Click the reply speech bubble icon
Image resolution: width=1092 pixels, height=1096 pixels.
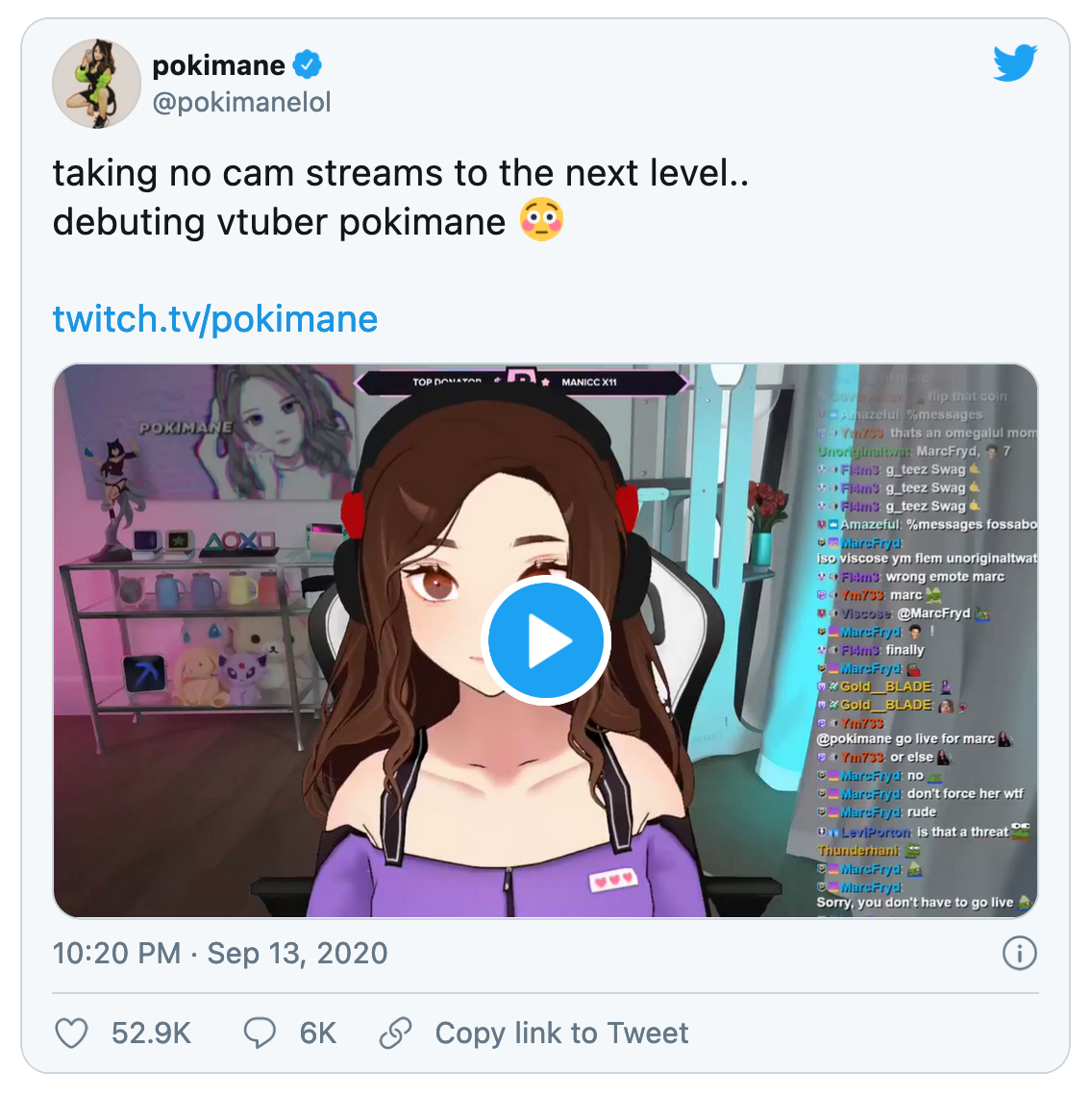(x=260, y=1034)
